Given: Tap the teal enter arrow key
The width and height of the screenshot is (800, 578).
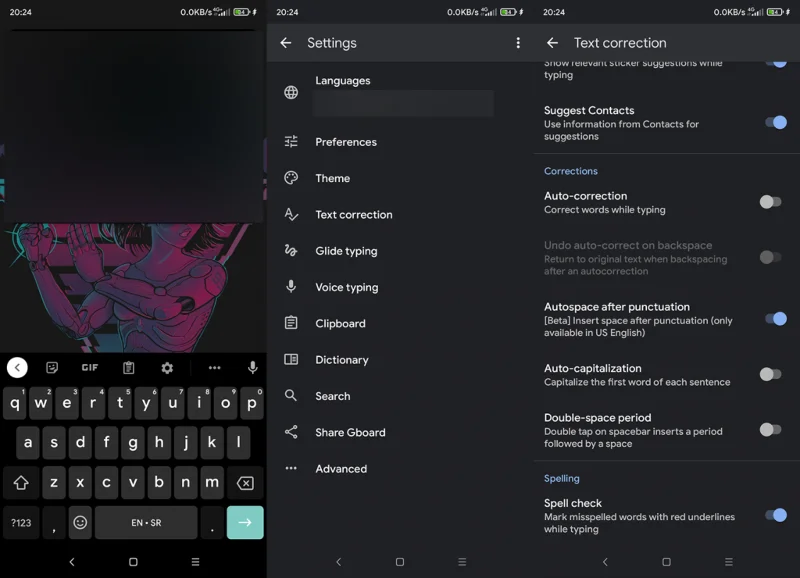Looking at the screenshot, I should coord(245,522).
